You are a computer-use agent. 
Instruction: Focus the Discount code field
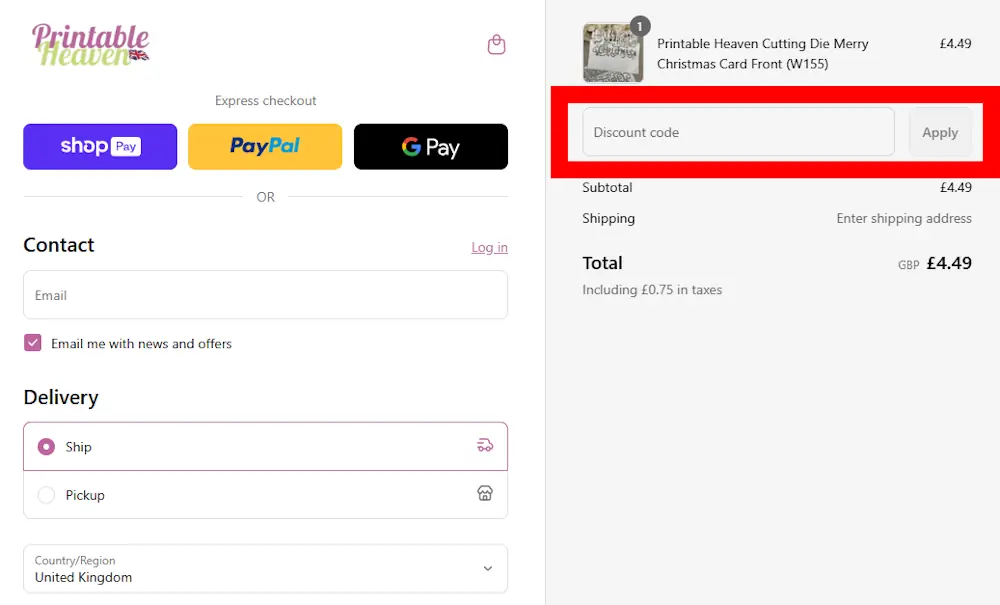click(x=738, y=132)
